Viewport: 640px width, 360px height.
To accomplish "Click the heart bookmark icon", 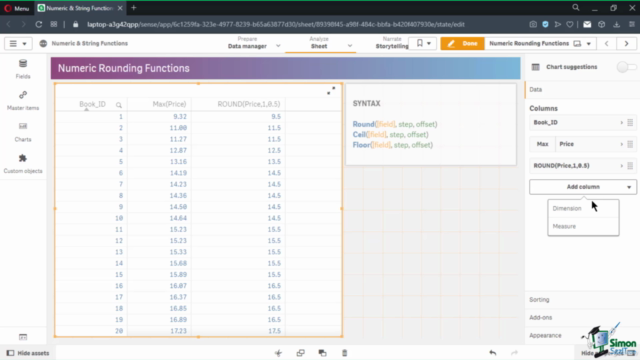I will click(570, 24).
